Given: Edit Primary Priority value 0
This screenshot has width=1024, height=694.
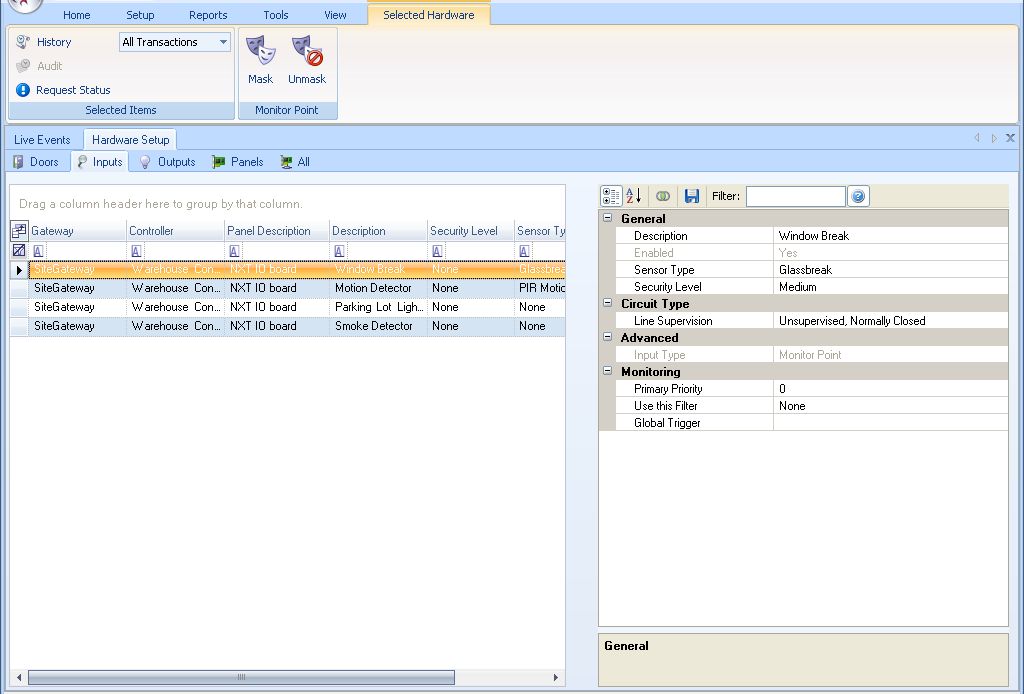Looking at the screenshot, I should click(891, 388).
